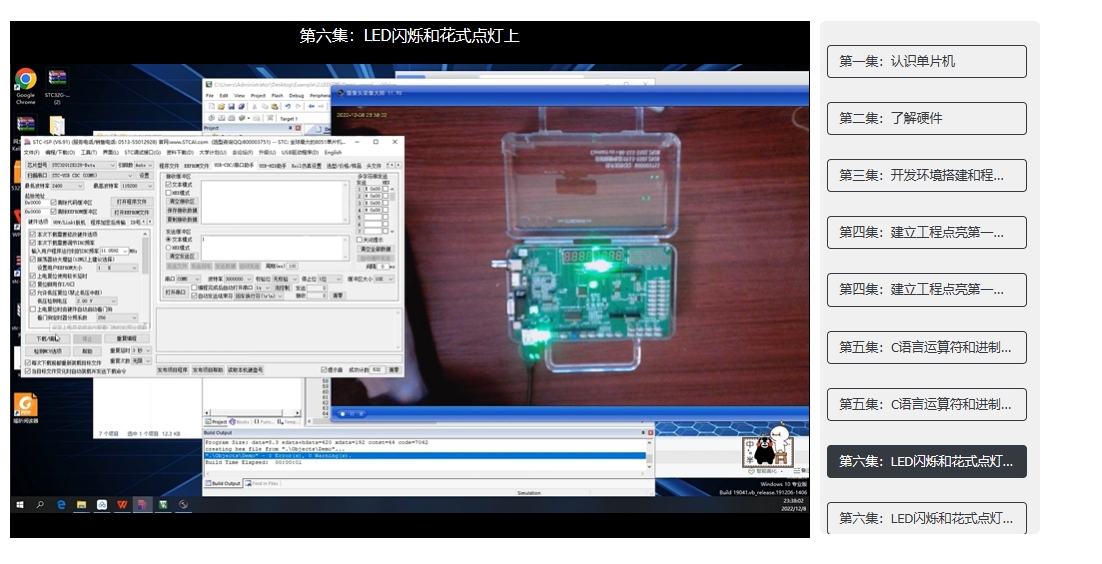Open STC-ISP 工具(T) menu

pos(89,152)
